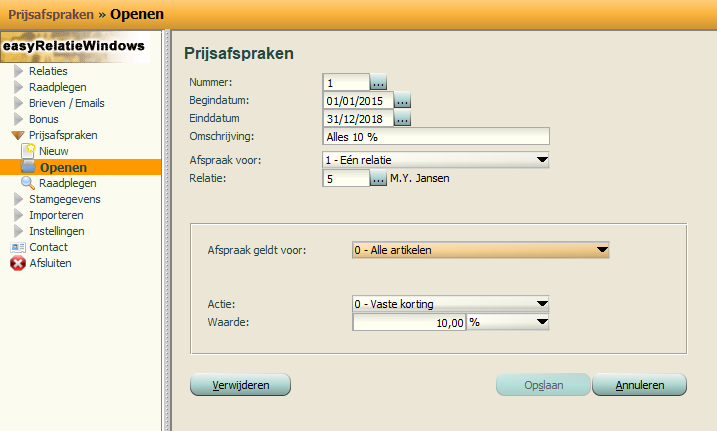Expand the Brieven / Emails arrow

tap(18, 103)
